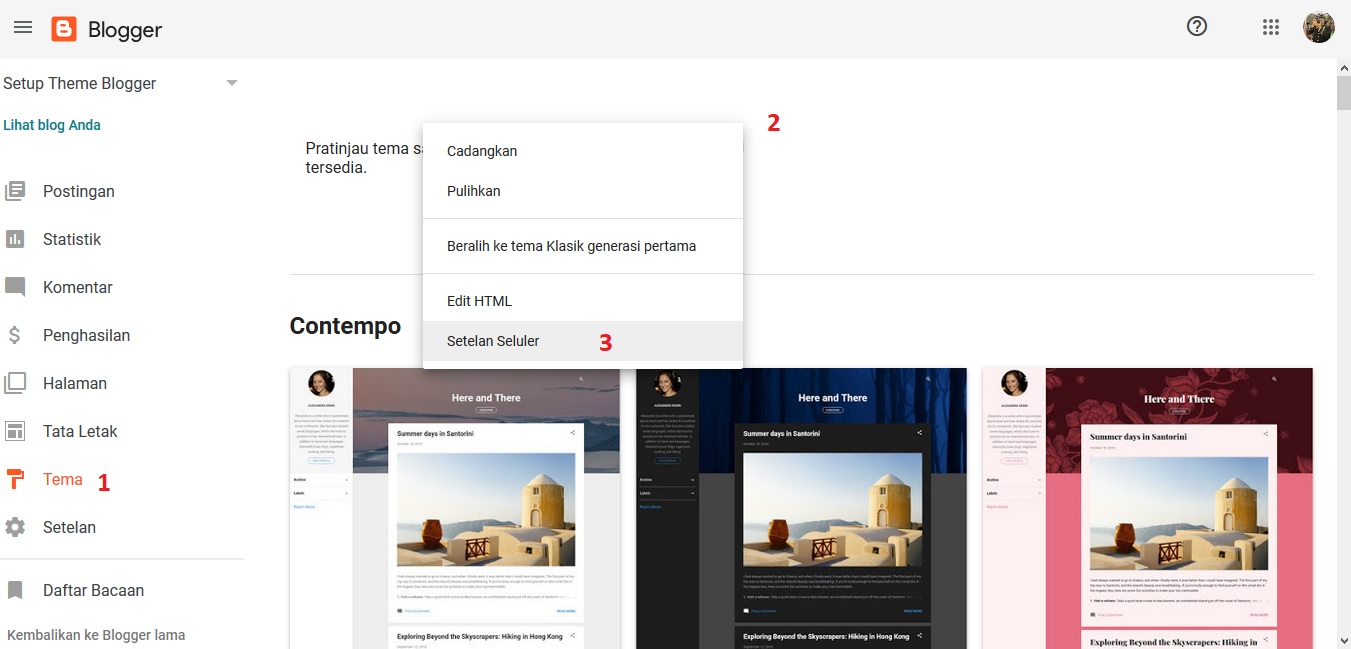
Task: Select Setelan Seluler from the menu
Action: tap(583, 341)
